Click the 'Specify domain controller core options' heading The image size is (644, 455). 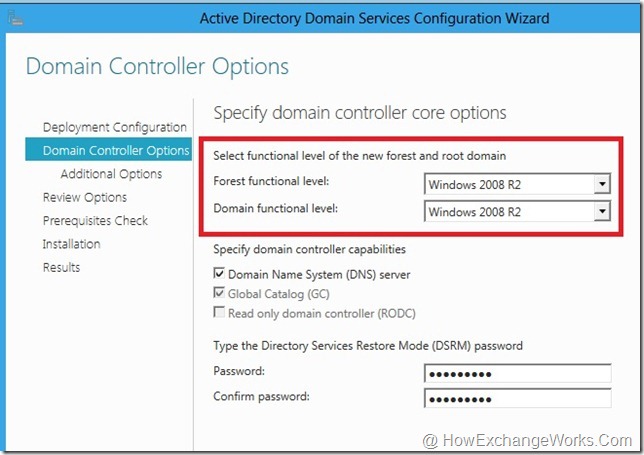360,112
